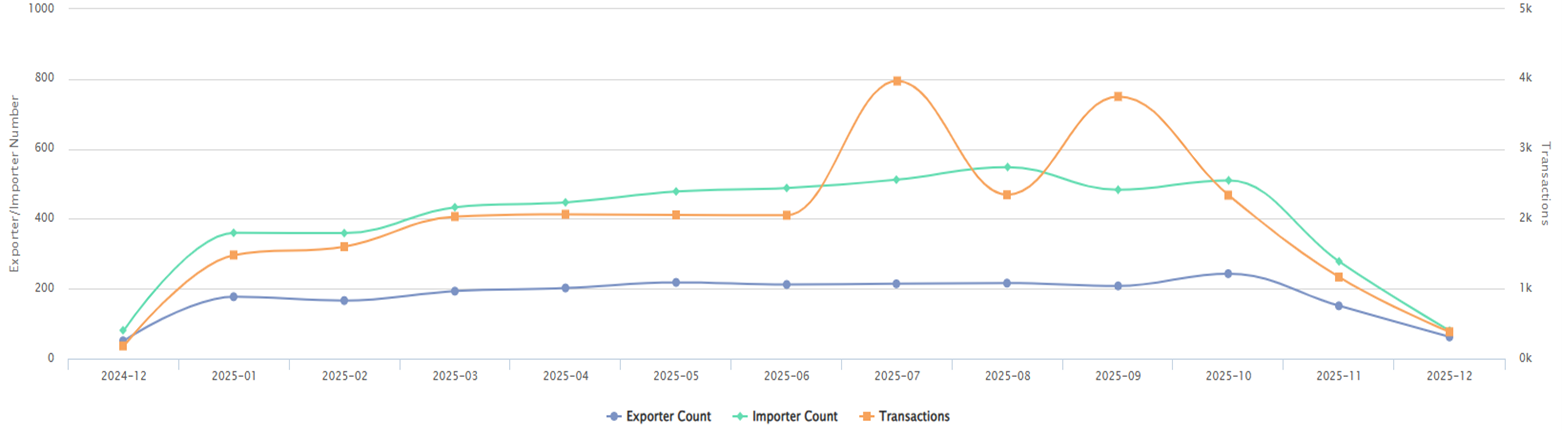Click the 2025-07 x-axis label
Screen dimensions: 1562x431
coord(897,376)
